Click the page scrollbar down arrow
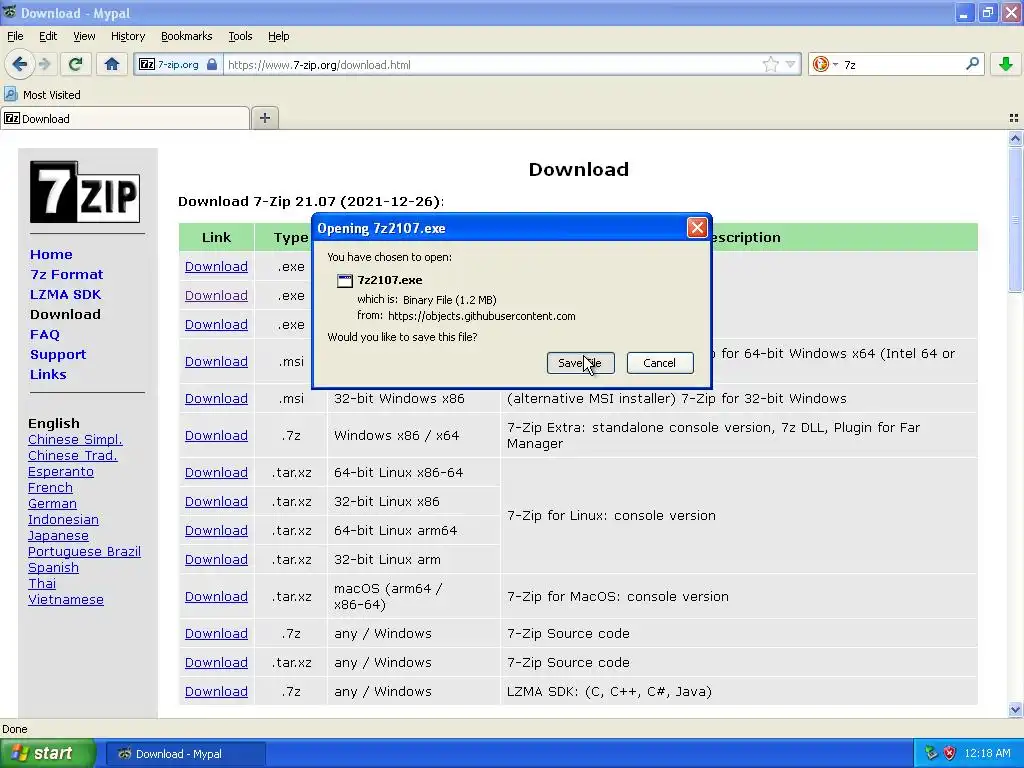1024x768 pixels. pyautogui.click(x=1015, y=709)
